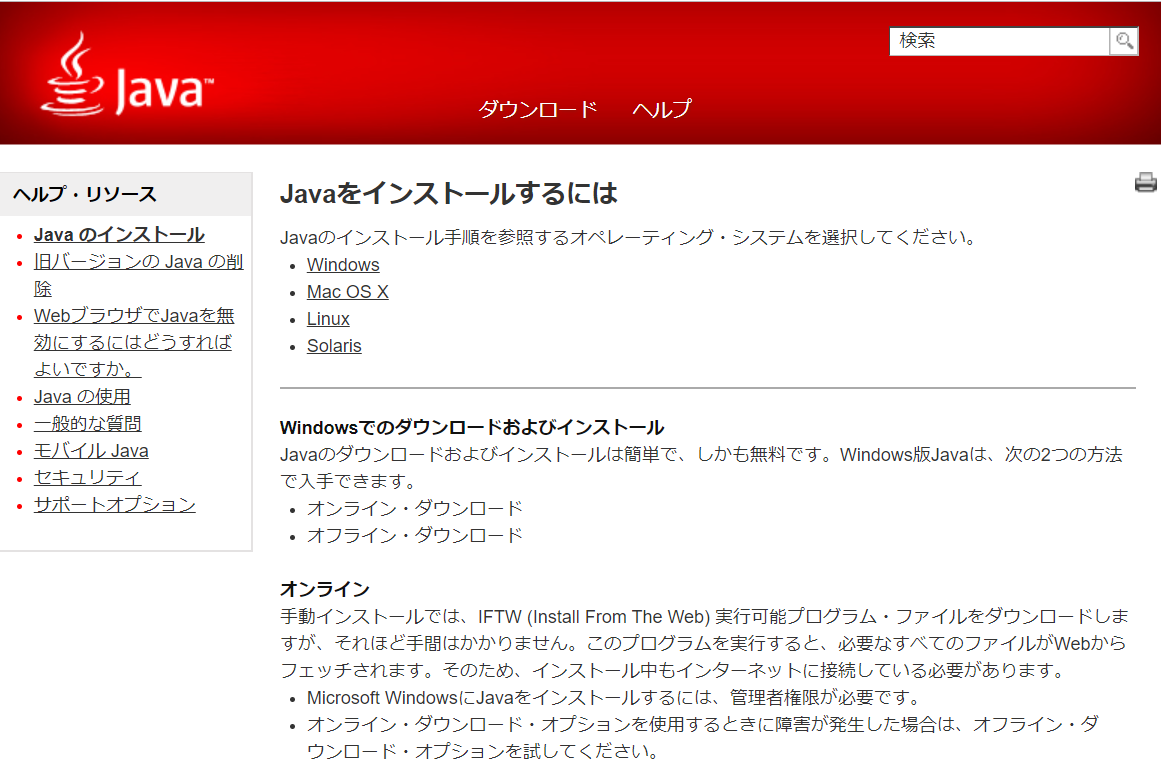Viewport: 1161px width, 779px height.
Task: Open the Linux install instructions link
Action: (328, 319)
